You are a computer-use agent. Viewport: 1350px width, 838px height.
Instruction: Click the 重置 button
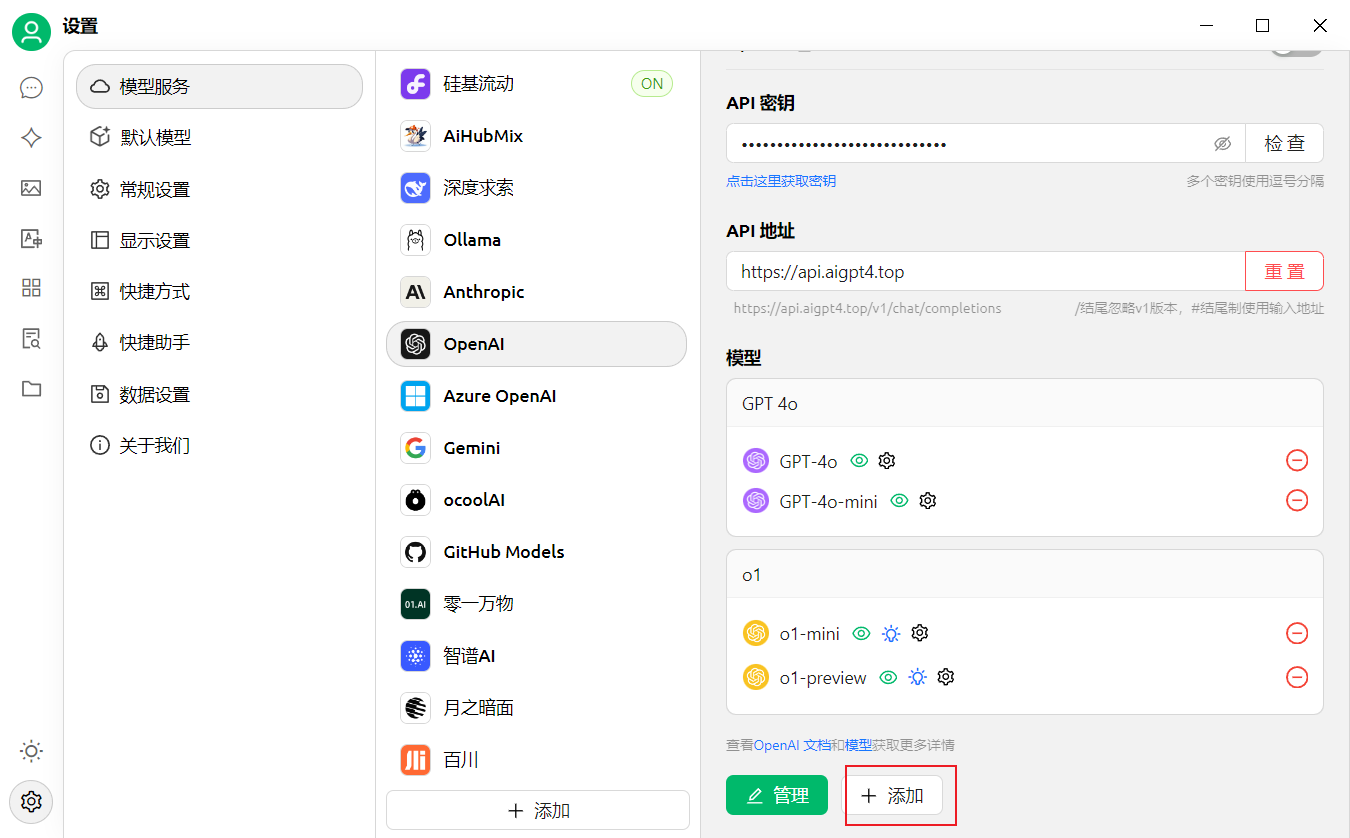point(1284,271)
